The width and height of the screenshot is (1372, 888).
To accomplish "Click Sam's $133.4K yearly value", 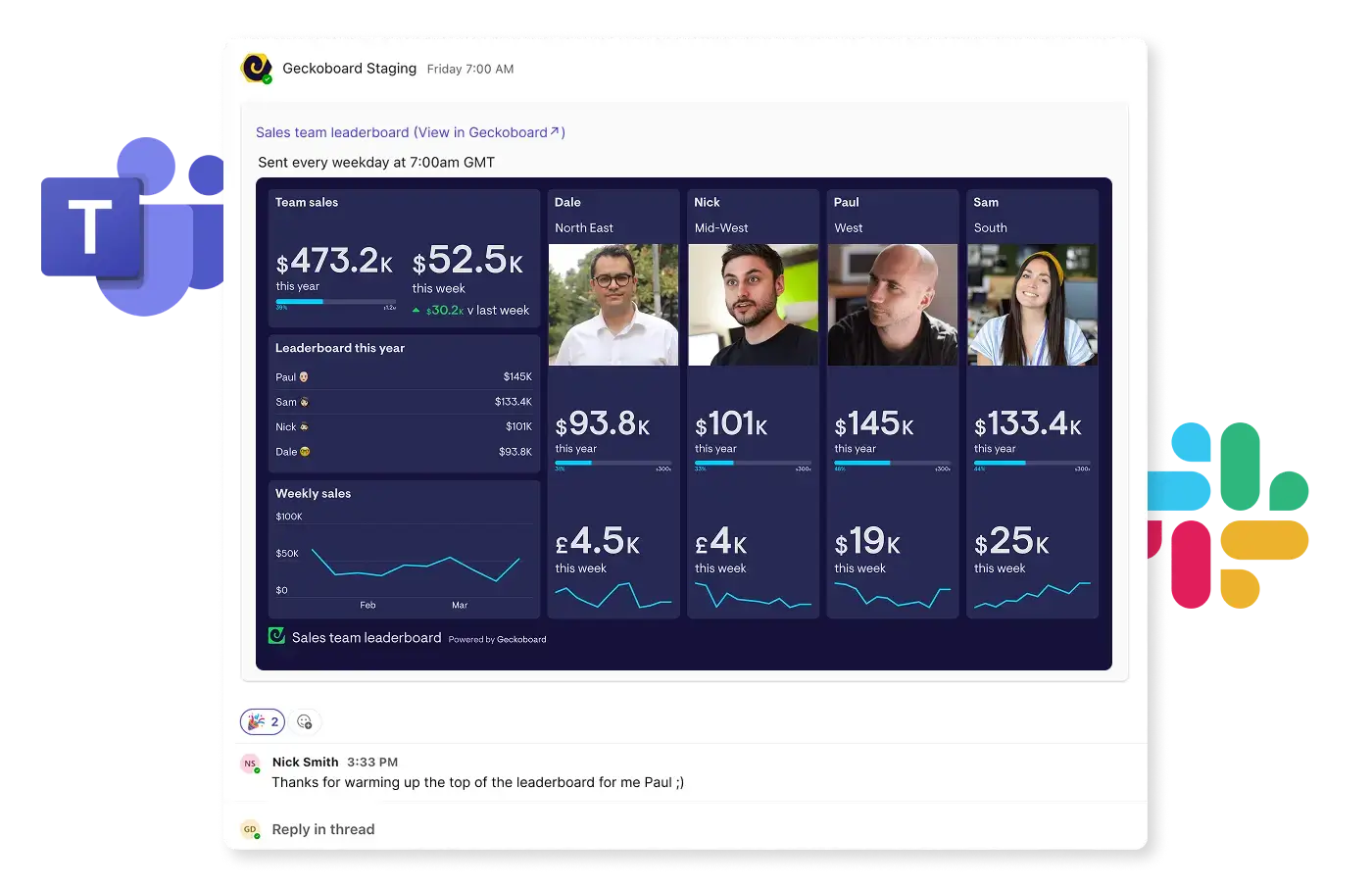I will click(1028, 423).
